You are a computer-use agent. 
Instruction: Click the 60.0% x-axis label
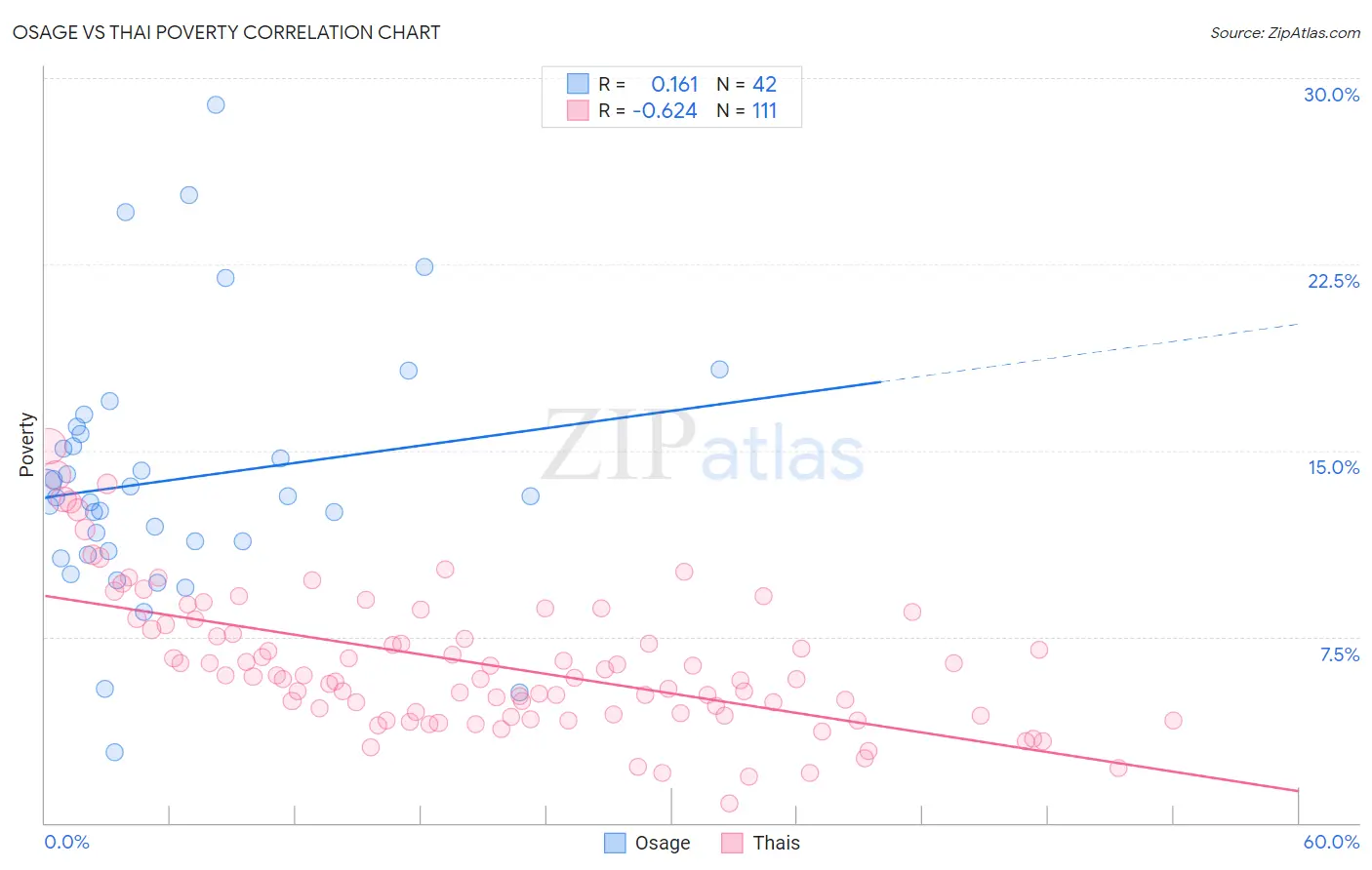pyautogui.click(x=1331, y=842)
